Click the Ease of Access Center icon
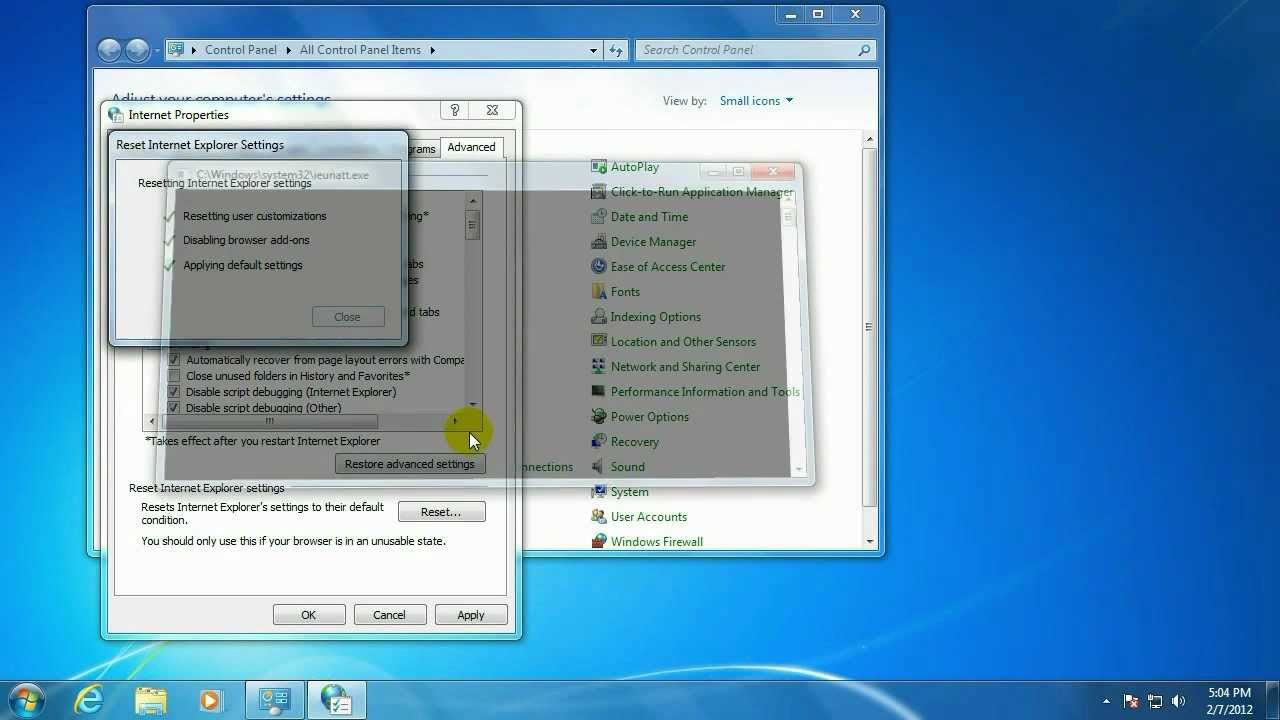Screen dimensions: 1280x720 point(599,267)
